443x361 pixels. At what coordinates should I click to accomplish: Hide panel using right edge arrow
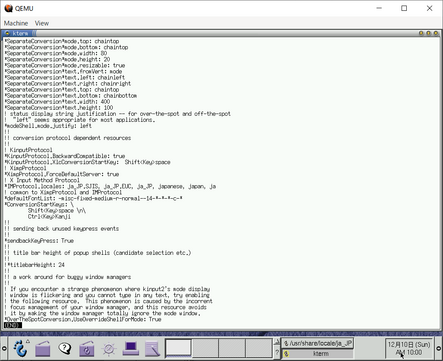tap(439, 348)
